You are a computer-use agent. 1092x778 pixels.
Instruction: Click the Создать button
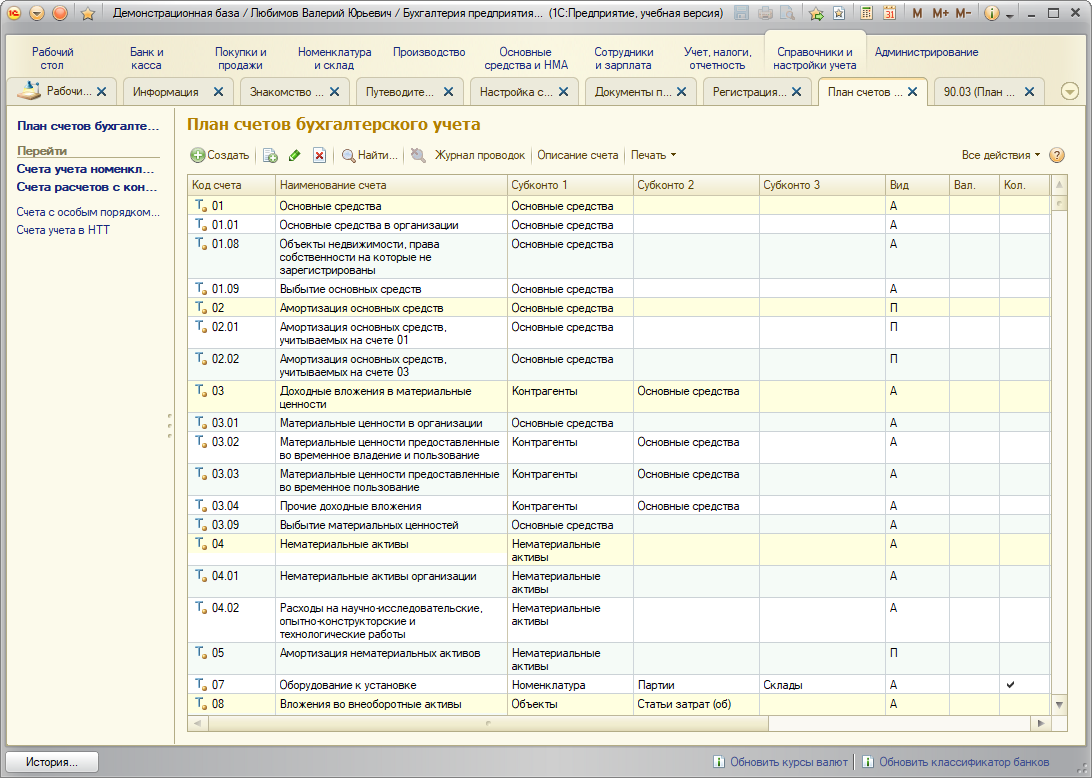[x=220, y=155]
